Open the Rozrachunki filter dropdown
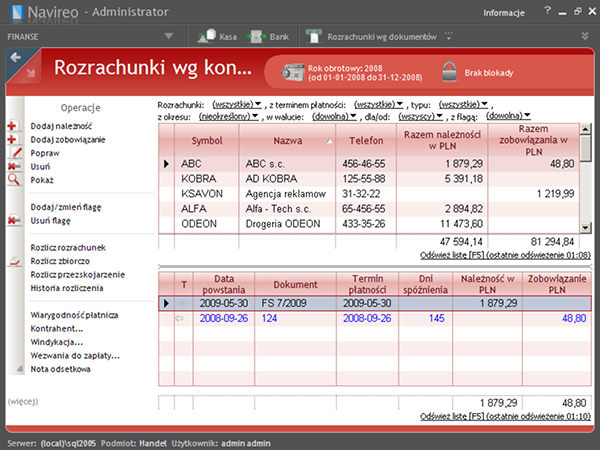600x450 pixels. click(x=238, y=103)
